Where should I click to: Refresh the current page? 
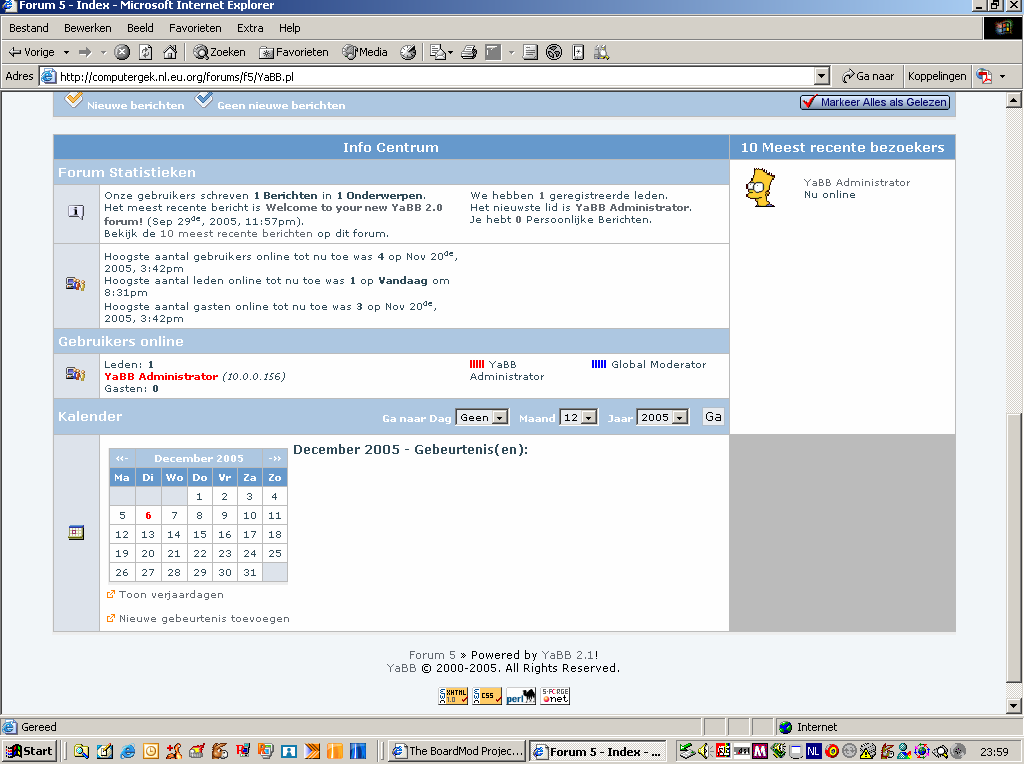point(146,52)
